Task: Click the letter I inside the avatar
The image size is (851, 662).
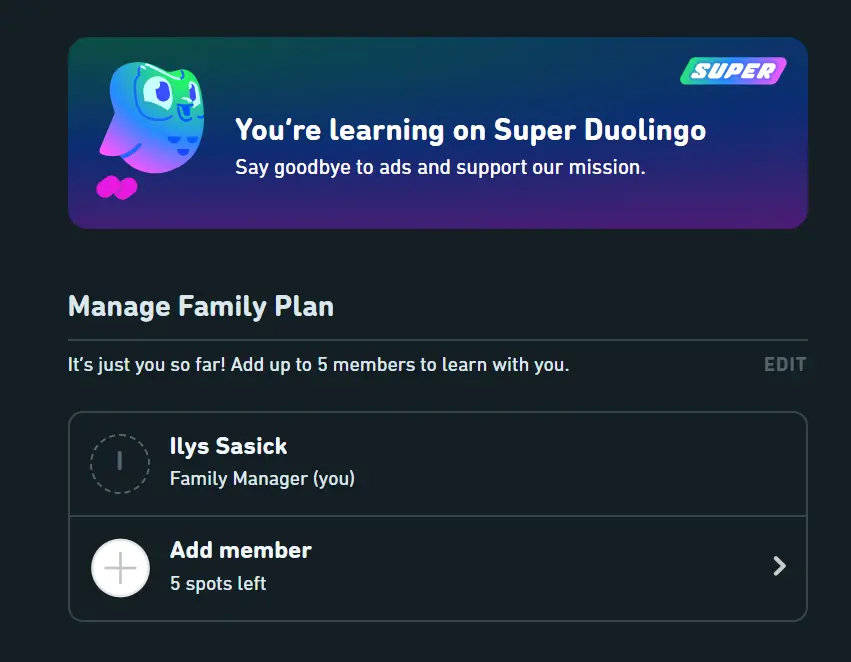Action: (x=120, y=461)
